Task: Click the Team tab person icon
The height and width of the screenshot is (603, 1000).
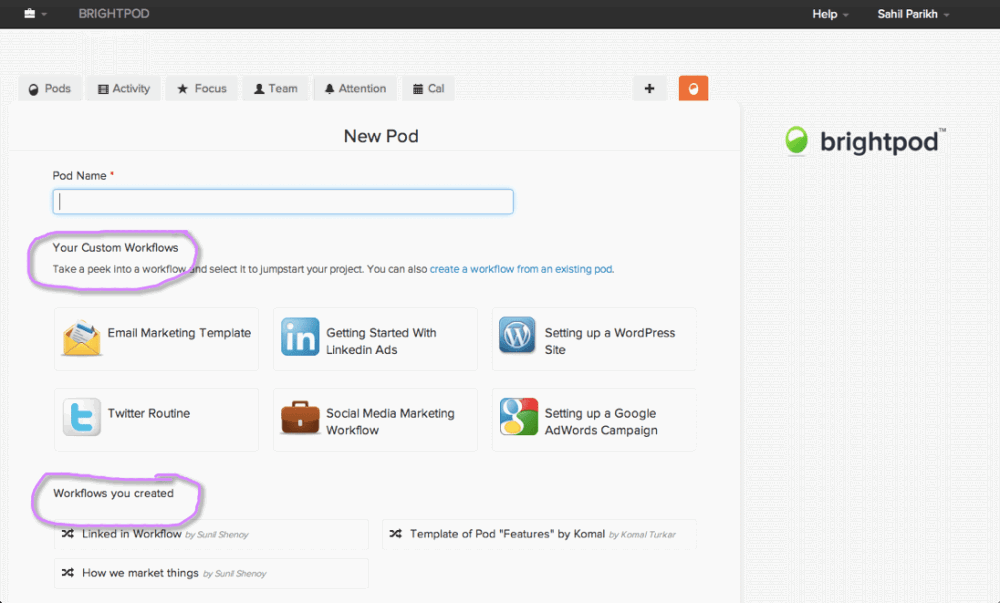Action: pos(259,89)
